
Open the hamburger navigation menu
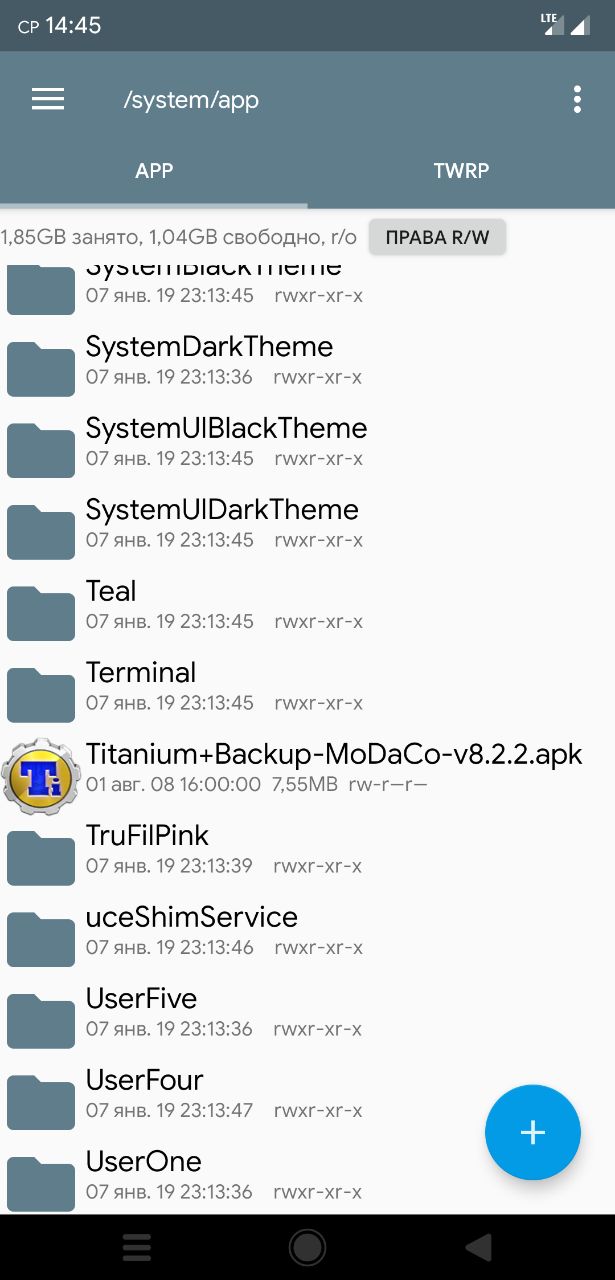48,99
